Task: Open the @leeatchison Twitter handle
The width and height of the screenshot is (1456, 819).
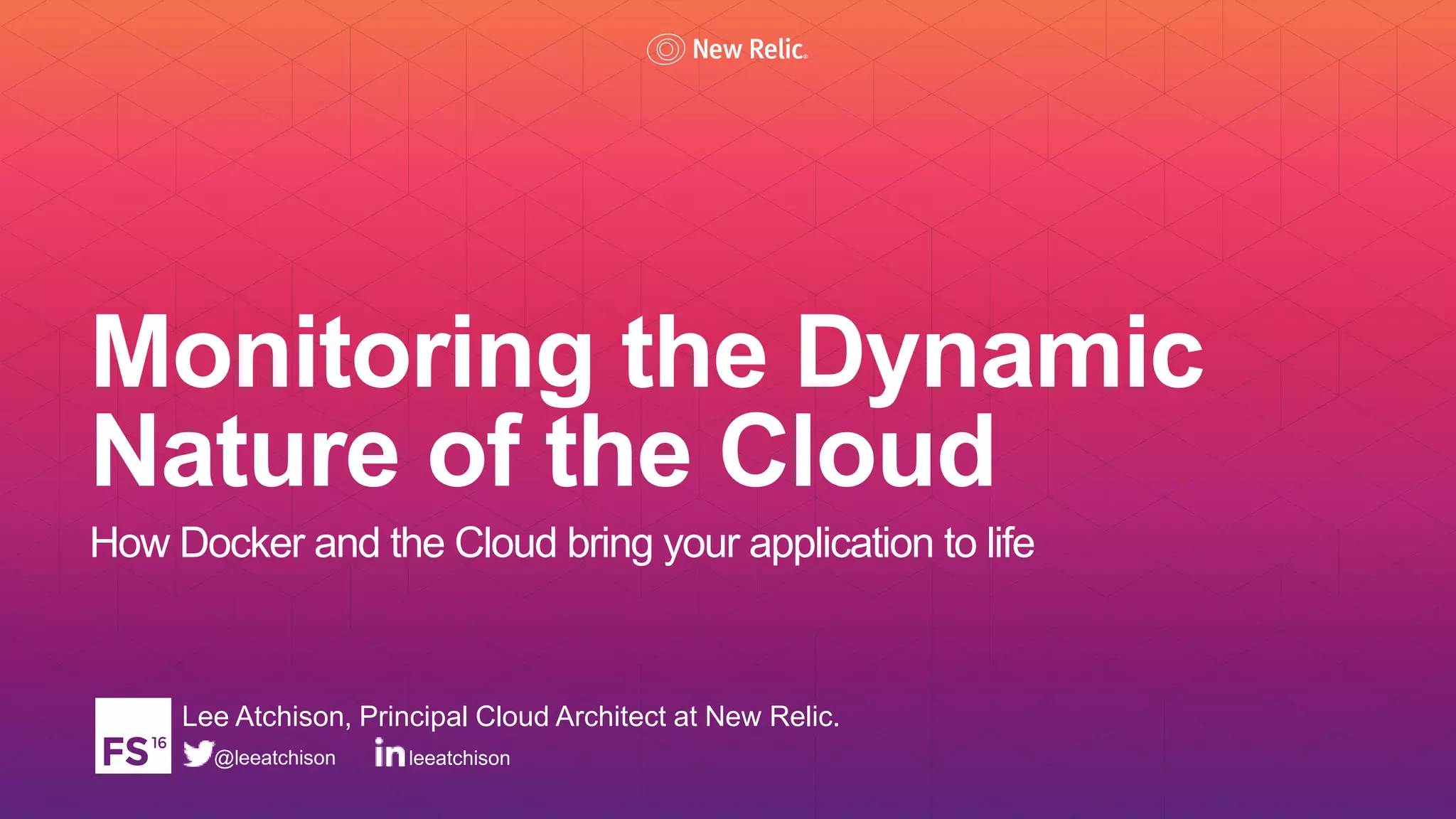Action: coord(274,758)
